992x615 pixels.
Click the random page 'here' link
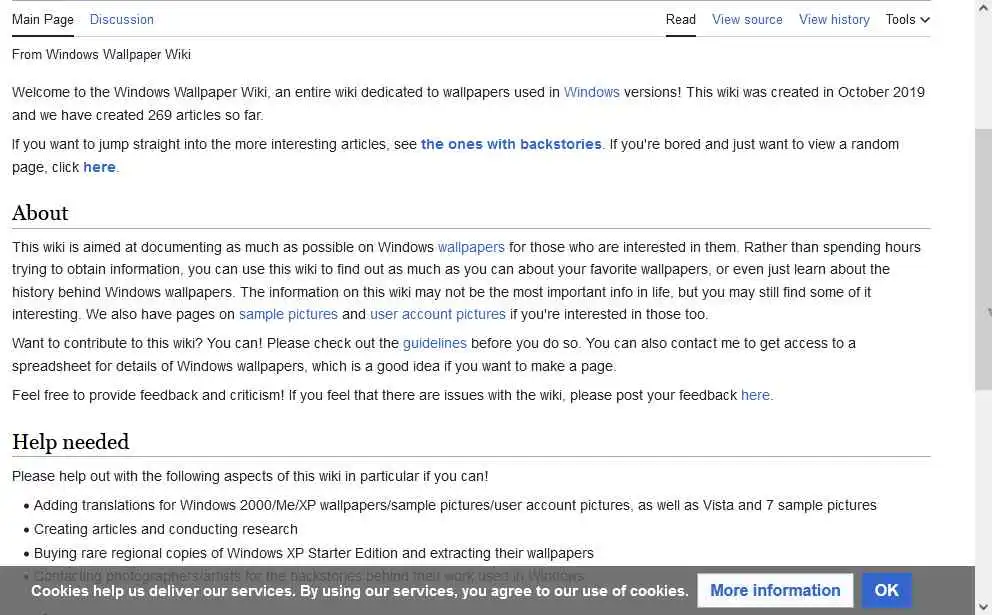coord(99,167)
